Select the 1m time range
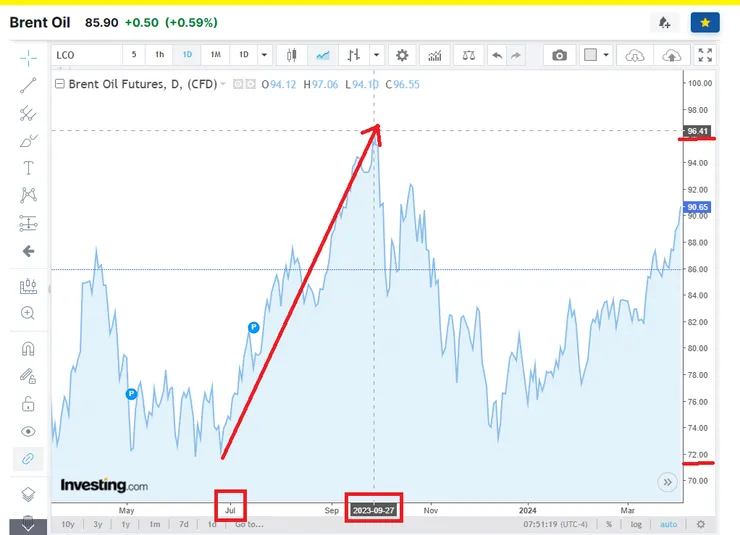Viewport: 740px width, 535px height. point(154,524)
